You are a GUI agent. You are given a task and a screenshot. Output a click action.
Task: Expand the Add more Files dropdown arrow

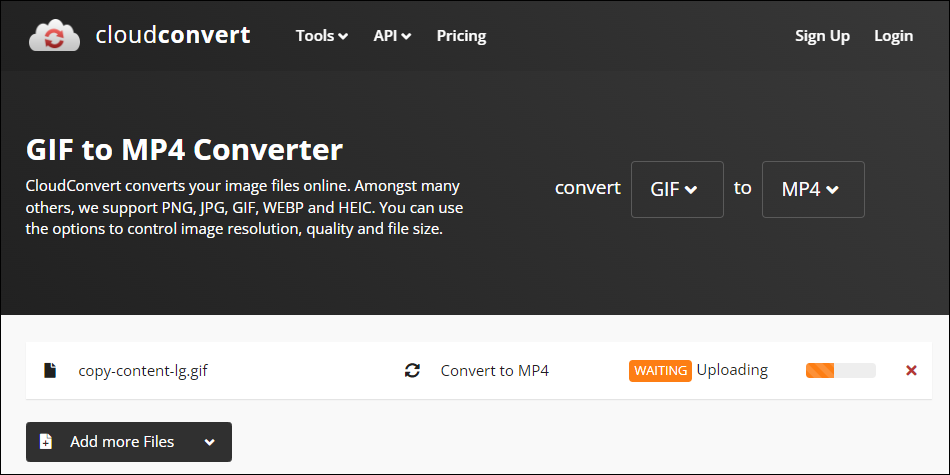pyautogui.click(x=210, y=442)
